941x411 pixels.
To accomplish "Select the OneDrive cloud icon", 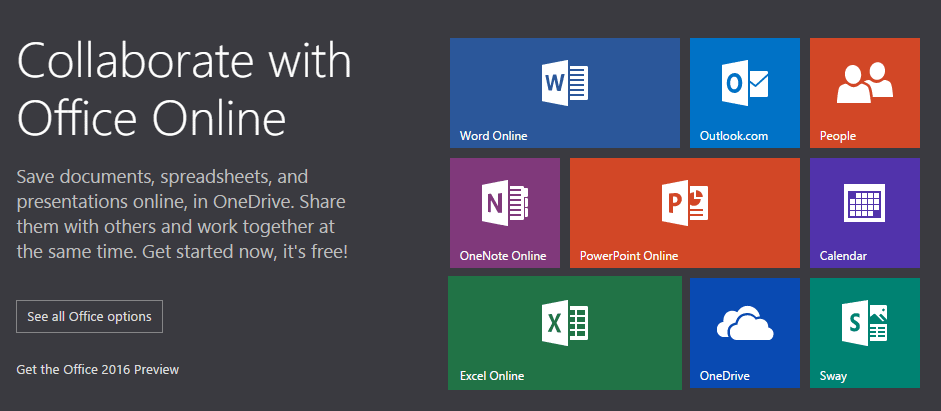I will tap(744, 324).
